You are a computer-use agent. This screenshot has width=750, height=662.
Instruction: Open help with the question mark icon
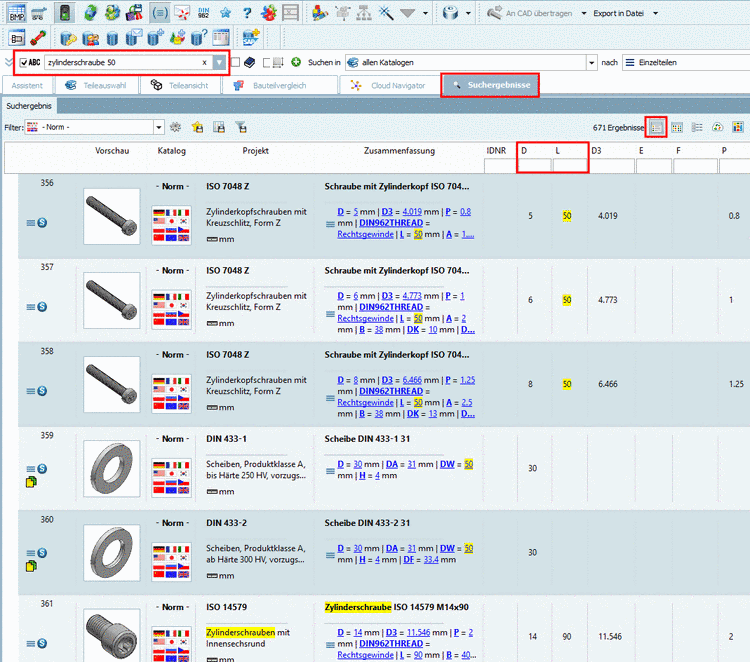click(x=247, y=13)
